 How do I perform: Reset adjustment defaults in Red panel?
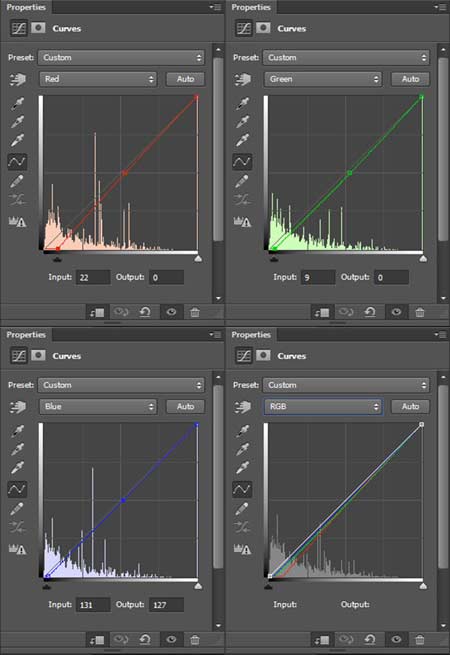pos(145,312)
